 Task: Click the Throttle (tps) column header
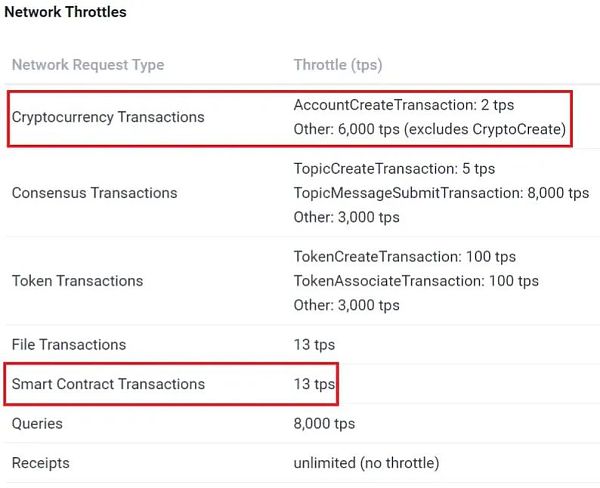(x=338, y=65)
